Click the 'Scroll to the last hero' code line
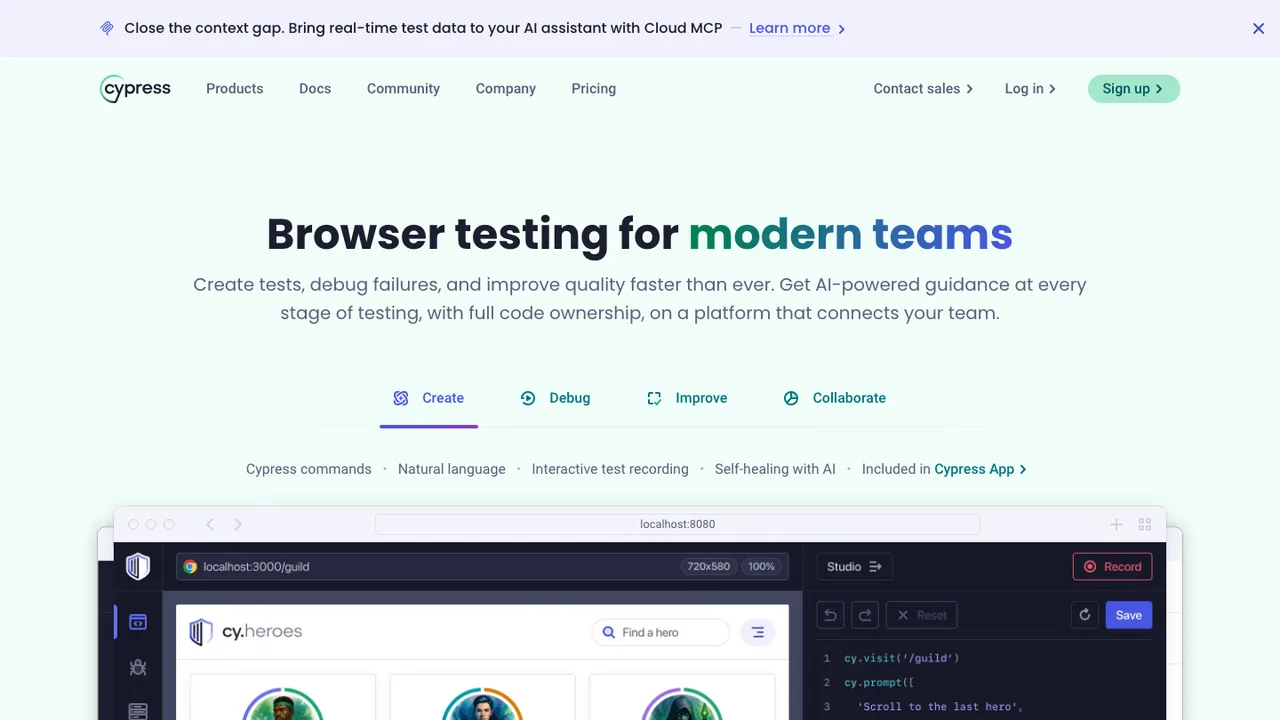 (x=940, y=706)
